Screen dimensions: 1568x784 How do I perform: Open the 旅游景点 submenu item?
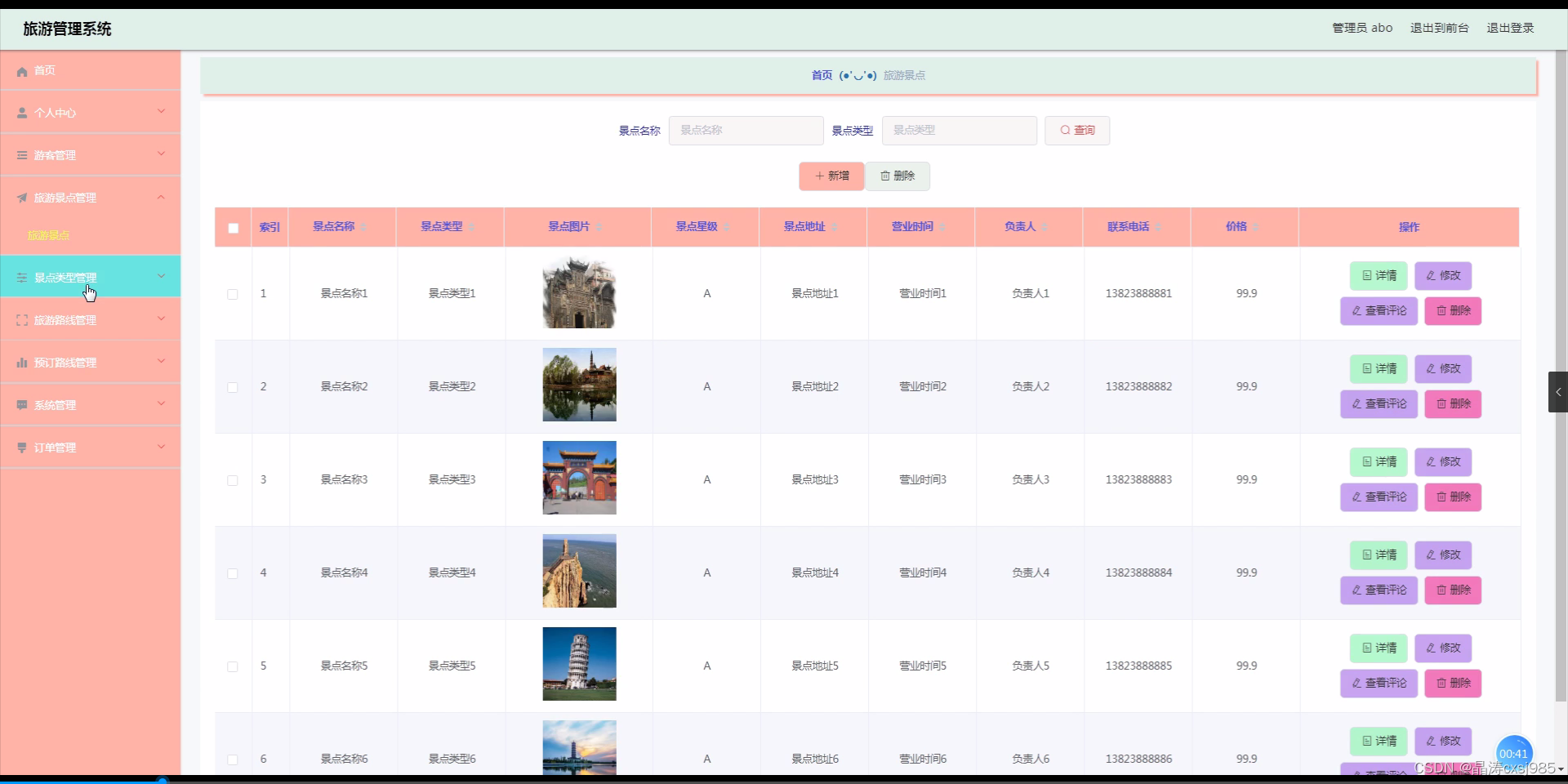49,235
